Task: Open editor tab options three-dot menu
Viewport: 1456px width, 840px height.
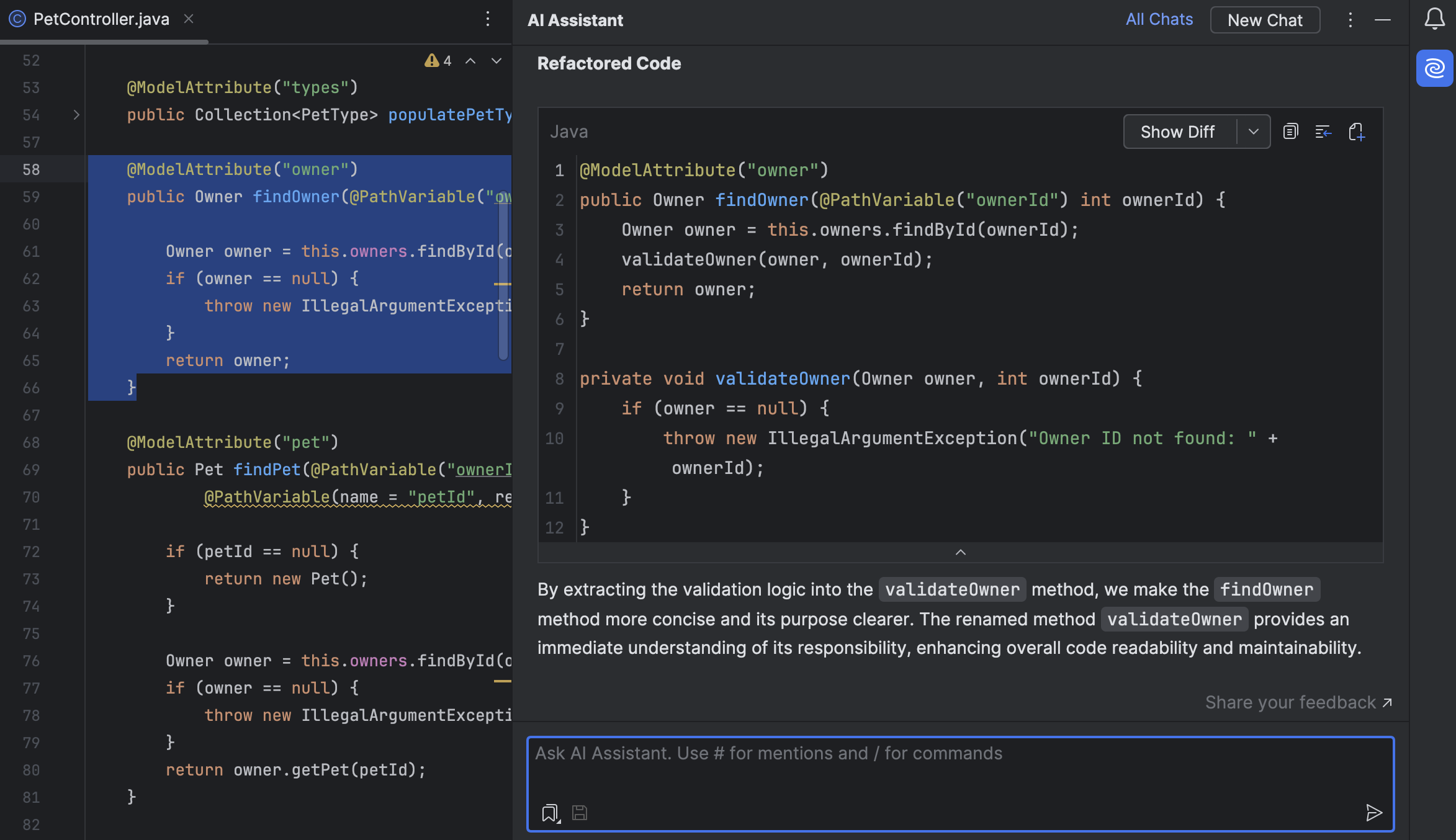Action: pyautogui.click(x=488, y=19)
